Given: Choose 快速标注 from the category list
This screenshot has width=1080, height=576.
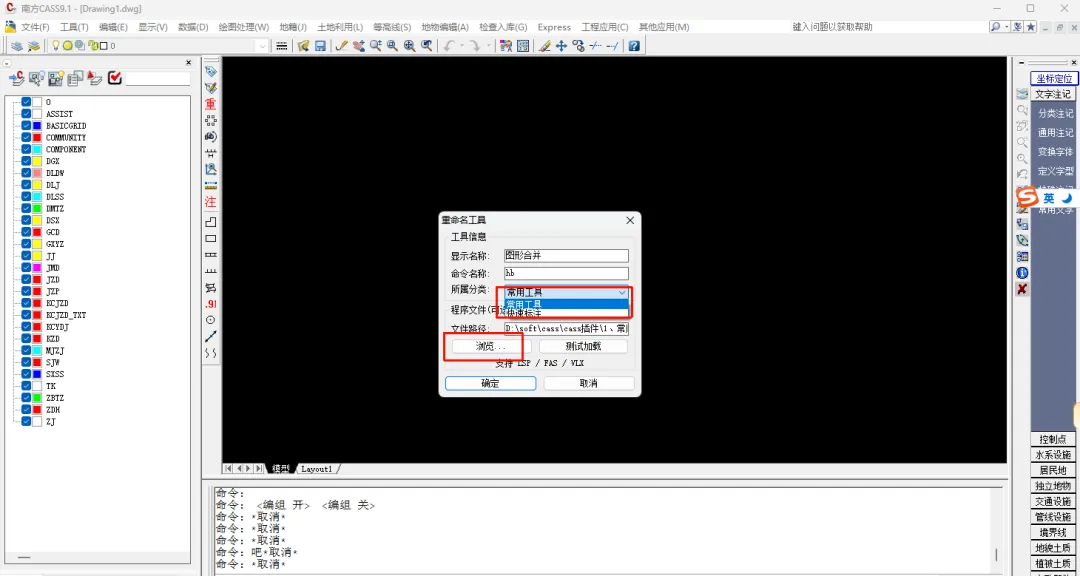Looking at the screenshot, I should pyautogui.click(x=566, y=313).
